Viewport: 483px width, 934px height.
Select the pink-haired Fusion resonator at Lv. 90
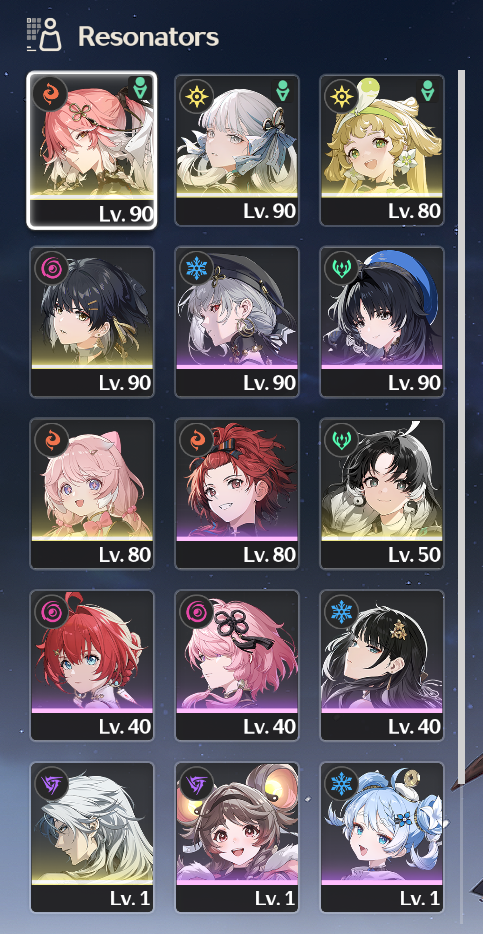(x=92, y=150)
